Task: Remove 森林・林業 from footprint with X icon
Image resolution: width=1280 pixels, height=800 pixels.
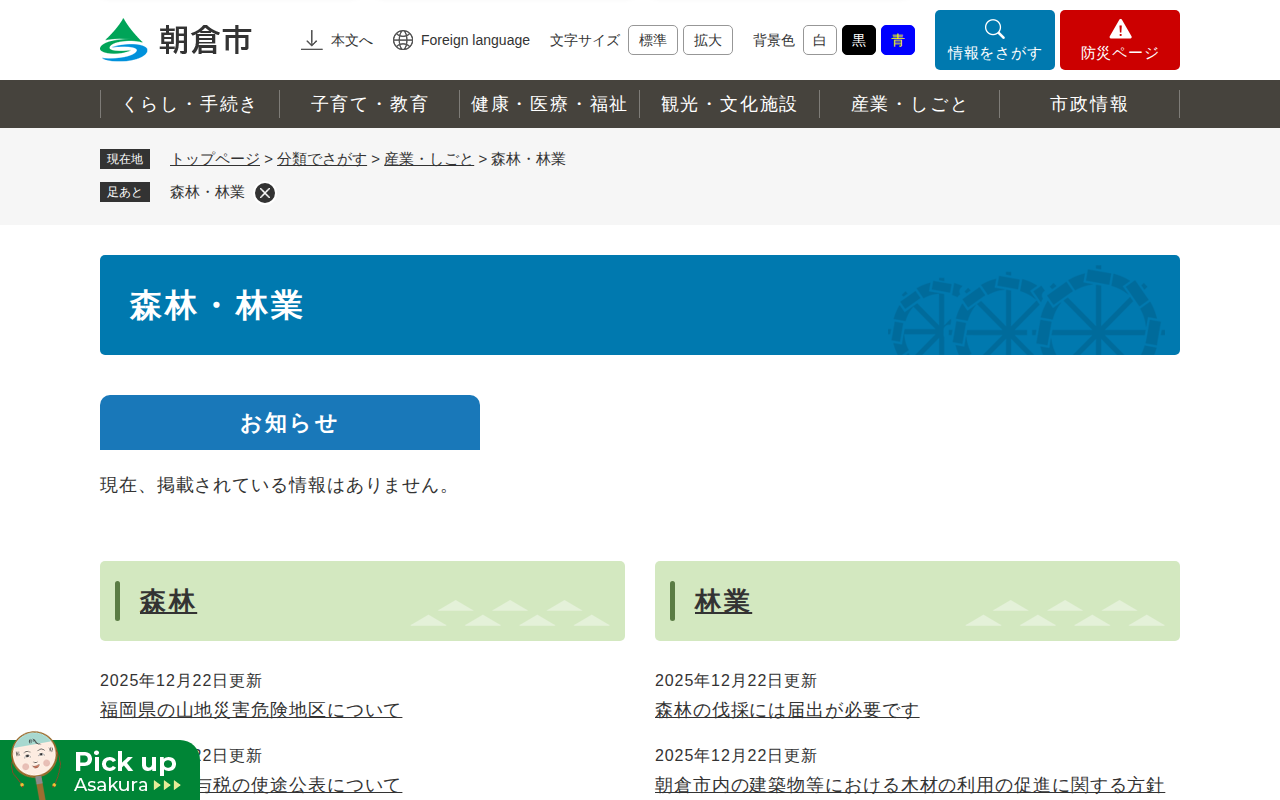Action: pos(265,193)
